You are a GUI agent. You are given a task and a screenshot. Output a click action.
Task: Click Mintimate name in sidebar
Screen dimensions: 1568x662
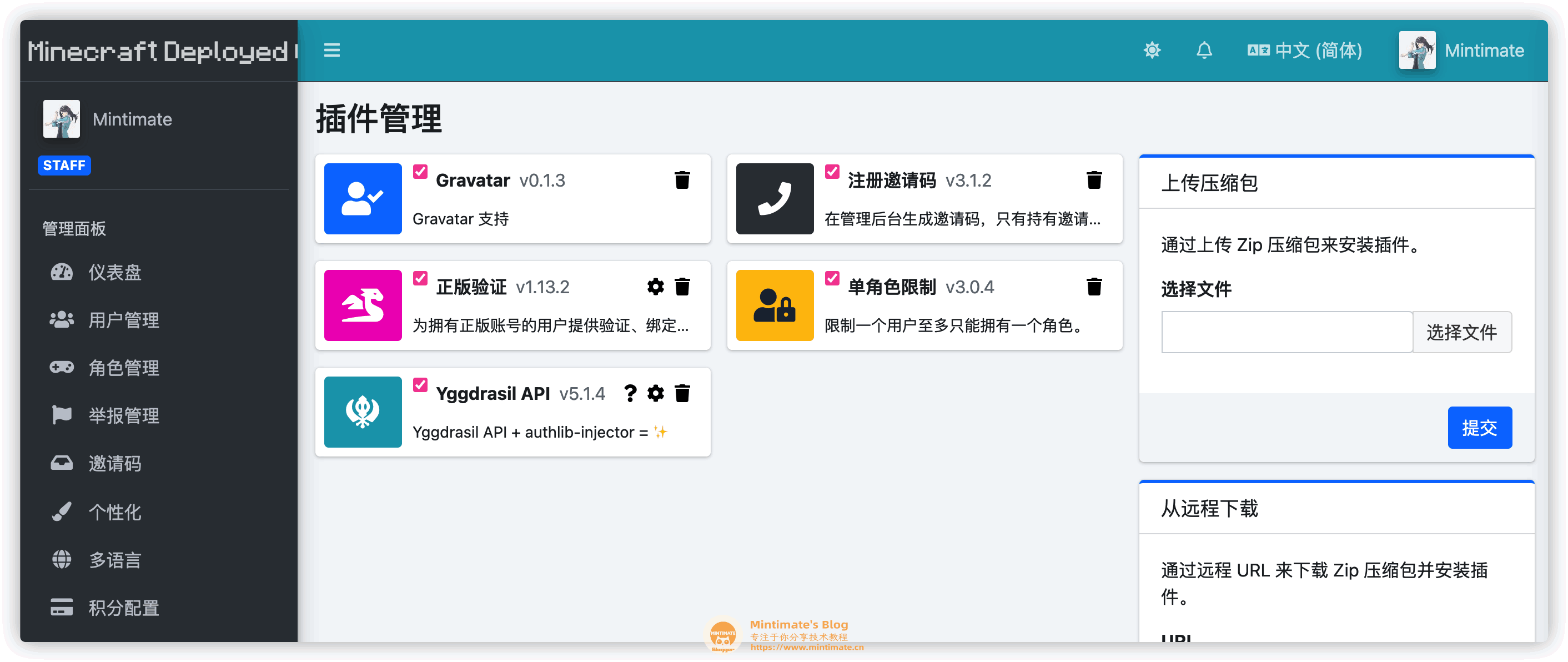[132, 119]
